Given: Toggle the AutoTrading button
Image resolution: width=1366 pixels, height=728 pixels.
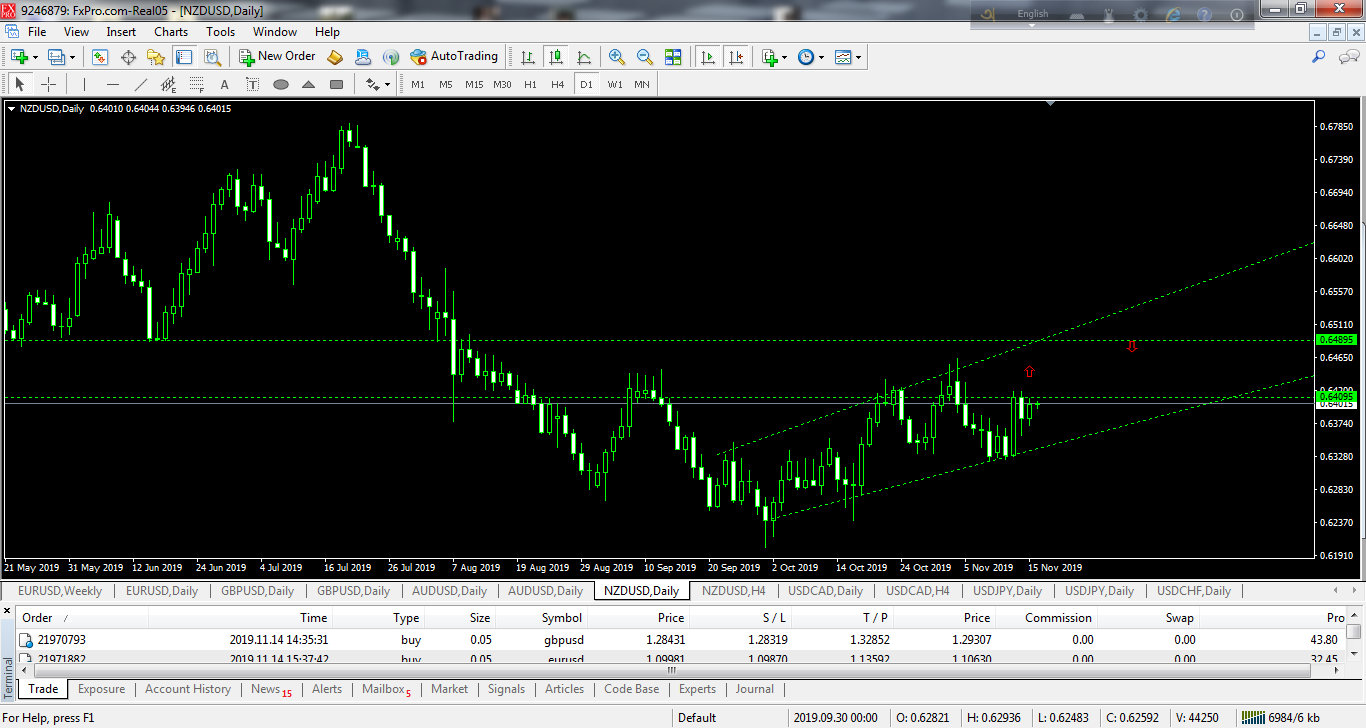Looking at the screenshot, I should point(454,57).
